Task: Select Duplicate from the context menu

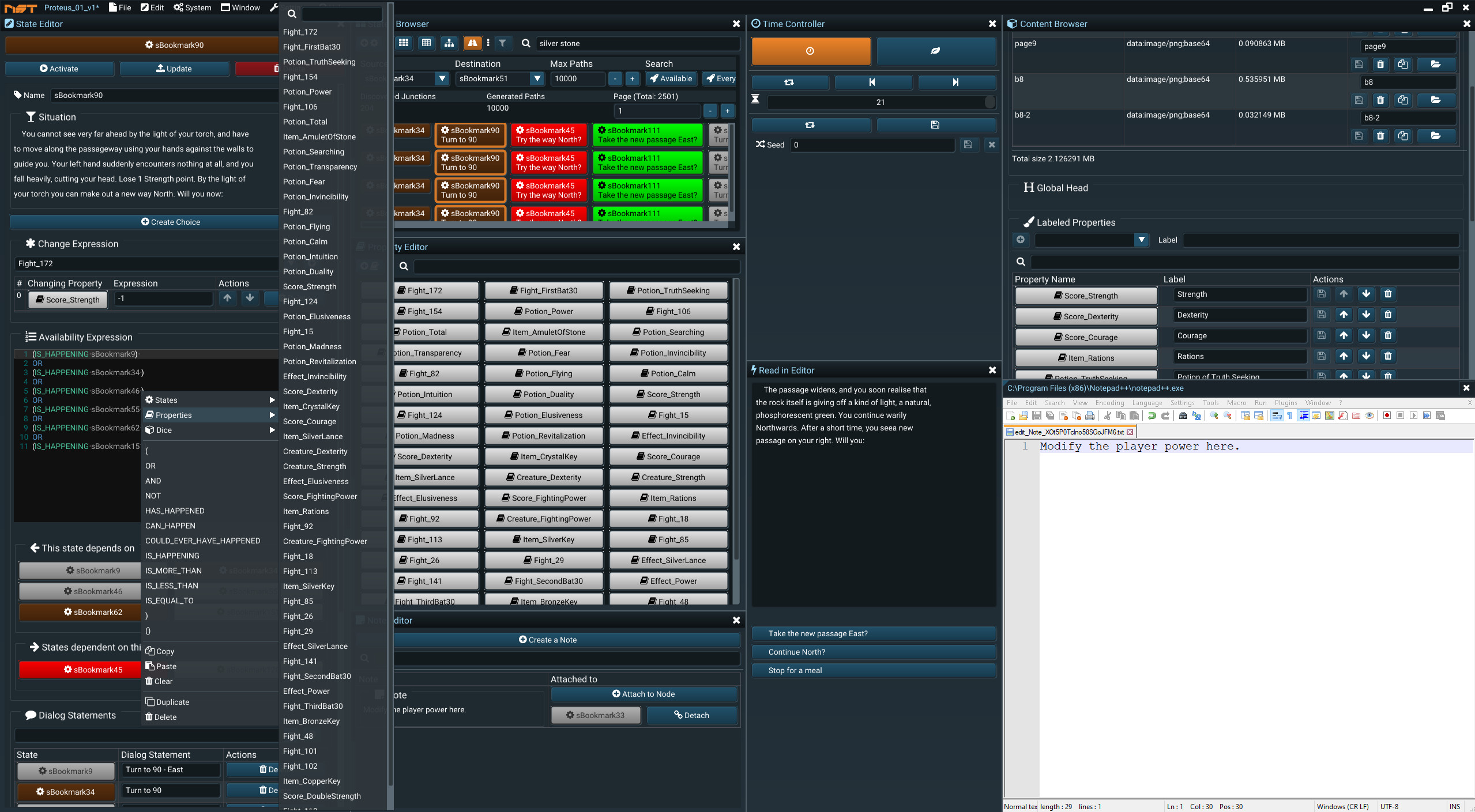Action: tap(172, 701)
